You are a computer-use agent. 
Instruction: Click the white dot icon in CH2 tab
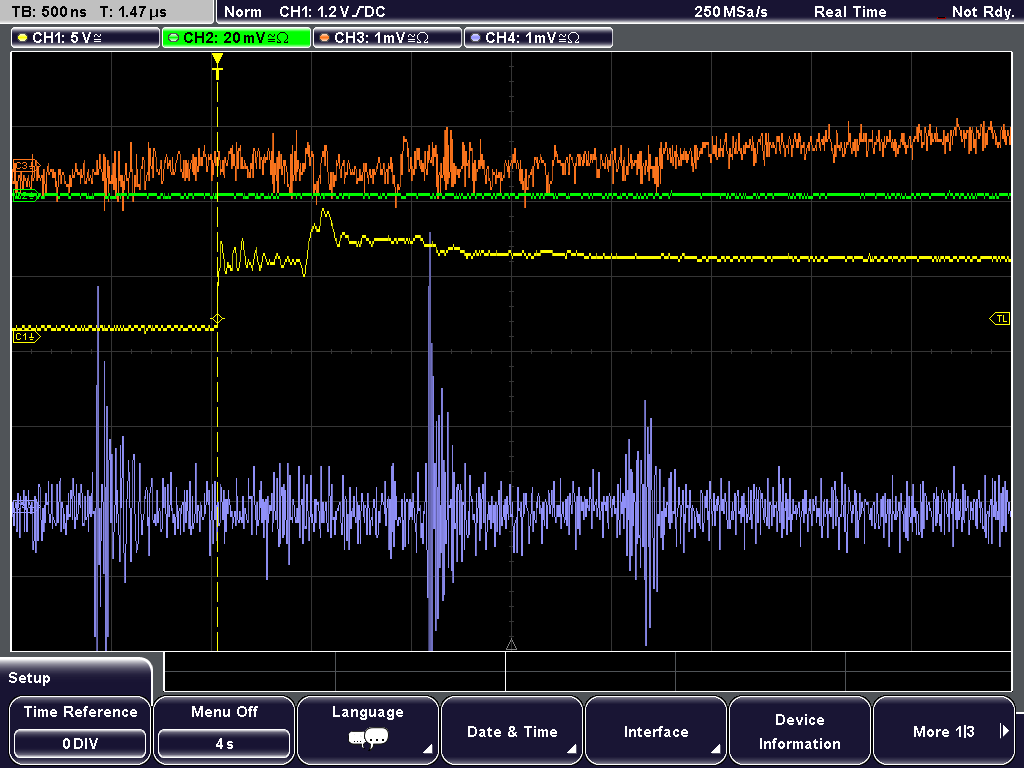click(174, 38)
